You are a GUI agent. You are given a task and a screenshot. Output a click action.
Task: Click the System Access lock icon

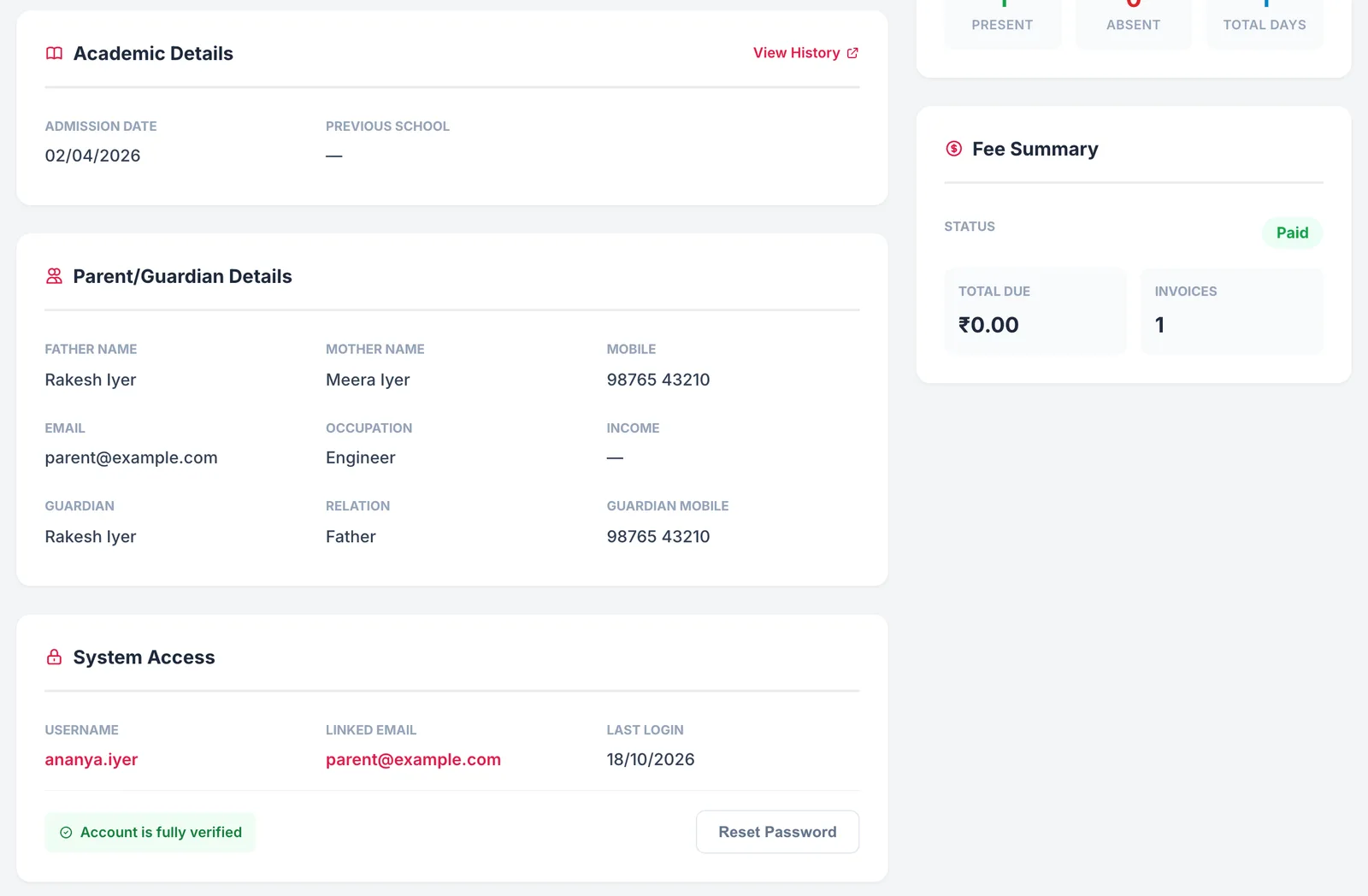(x=54, y=657)
